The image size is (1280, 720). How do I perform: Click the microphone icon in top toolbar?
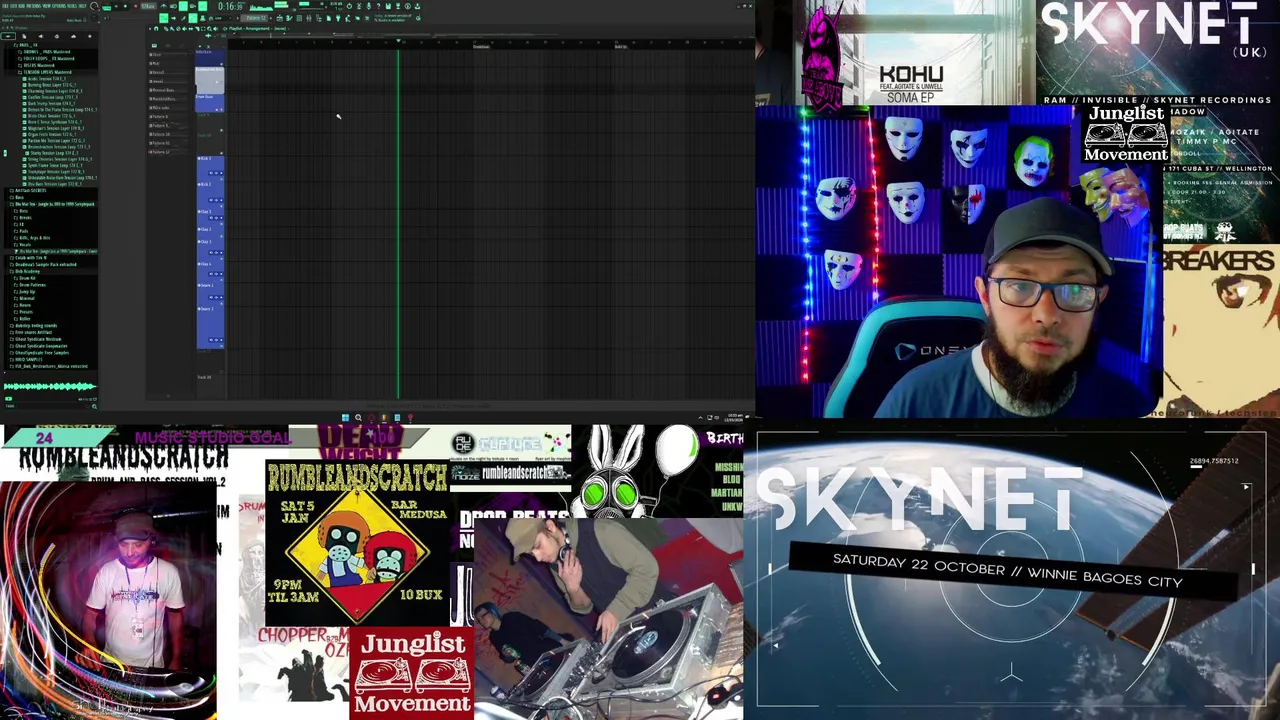pos(368,6)
